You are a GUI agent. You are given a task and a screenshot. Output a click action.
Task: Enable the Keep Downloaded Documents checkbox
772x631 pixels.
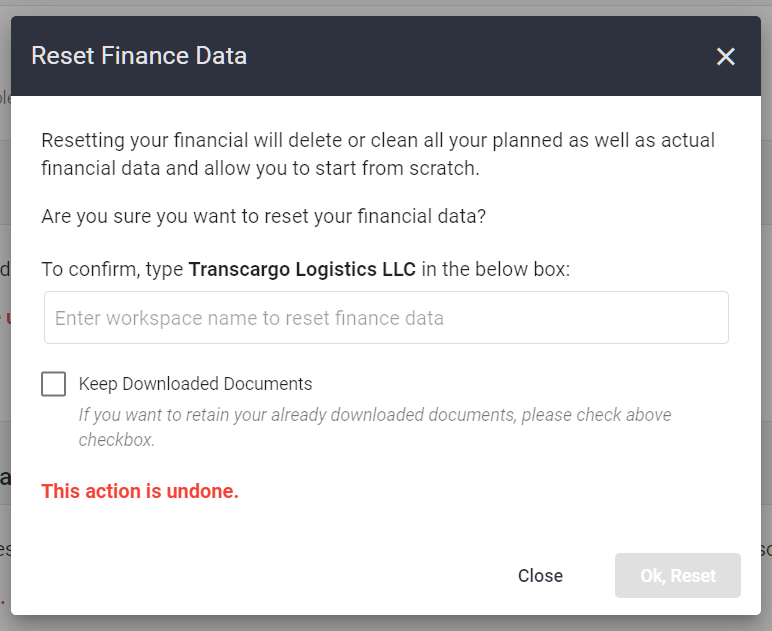[x=54, y=384]
